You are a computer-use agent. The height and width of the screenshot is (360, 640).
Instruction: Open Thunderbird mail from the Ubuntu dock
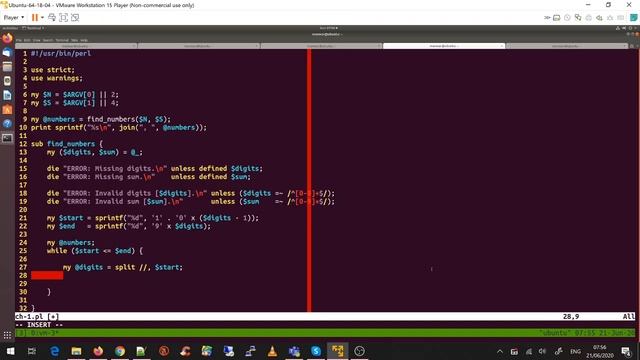[x=7, y=53]
